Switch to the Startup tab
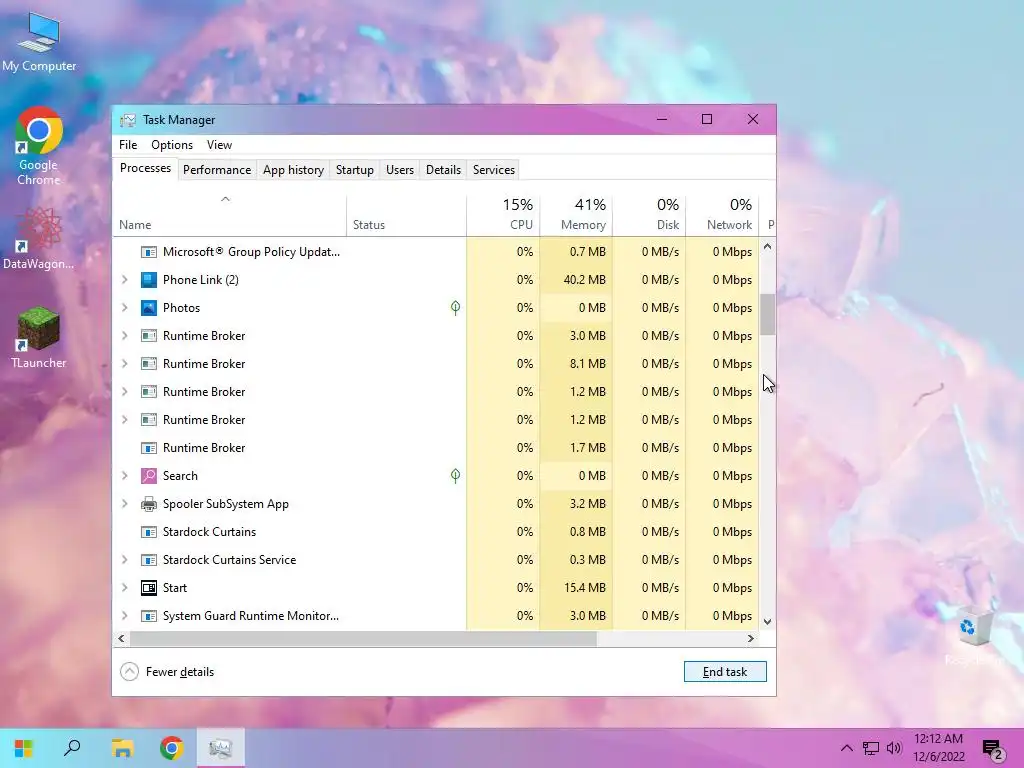This screenshot has width=1024, height=768. 355,170
